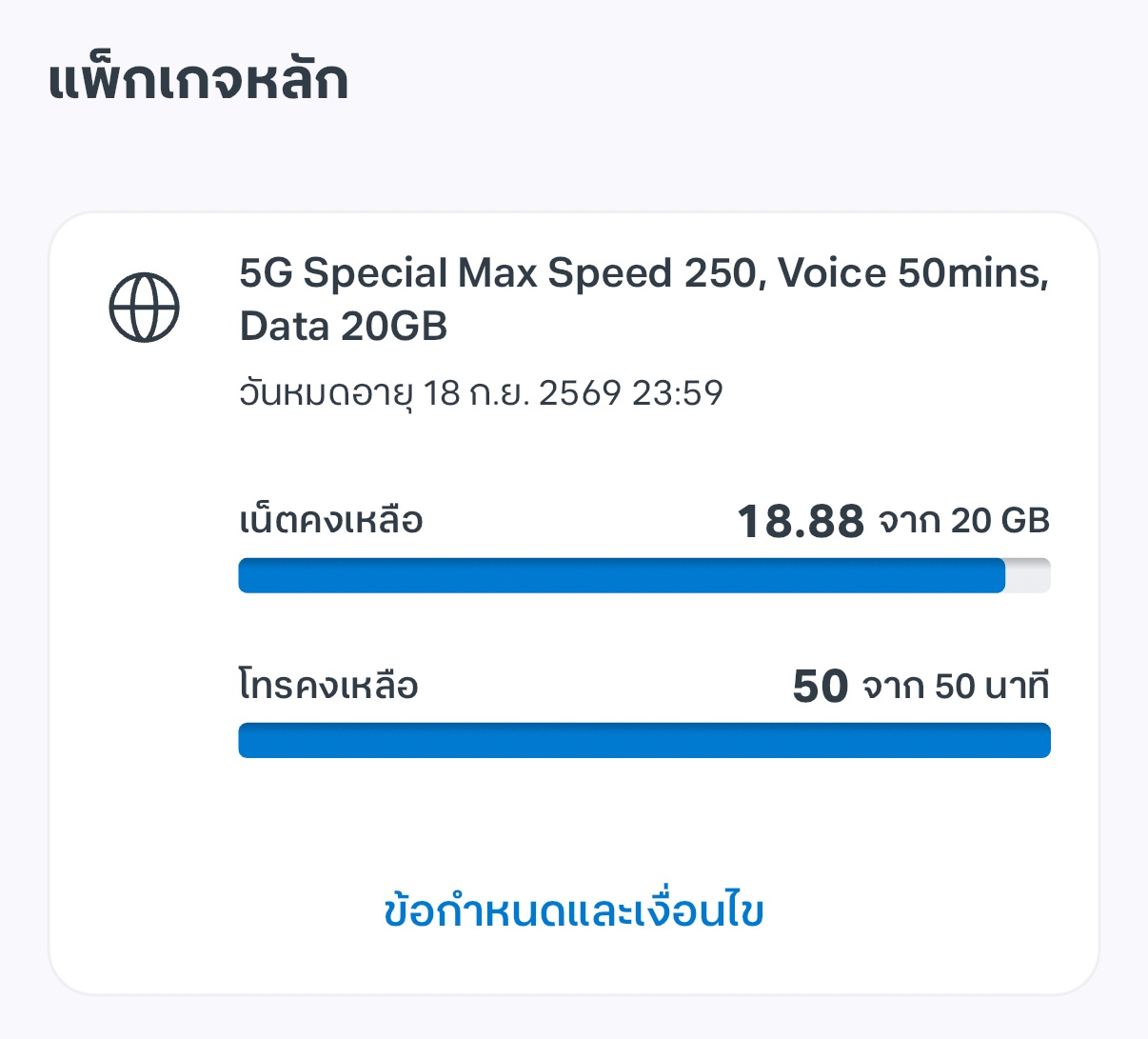Tap the 18.88 remaining data value

[x=801, y=521]
